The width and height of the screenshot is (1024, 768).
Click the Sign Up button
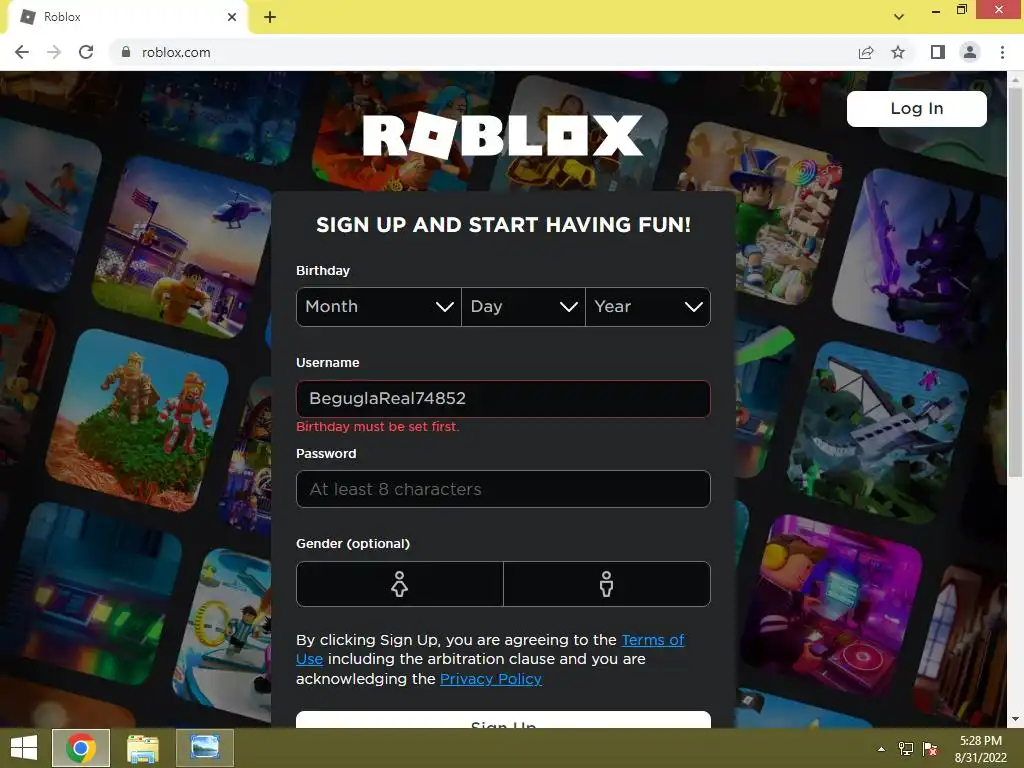(503, 720)
